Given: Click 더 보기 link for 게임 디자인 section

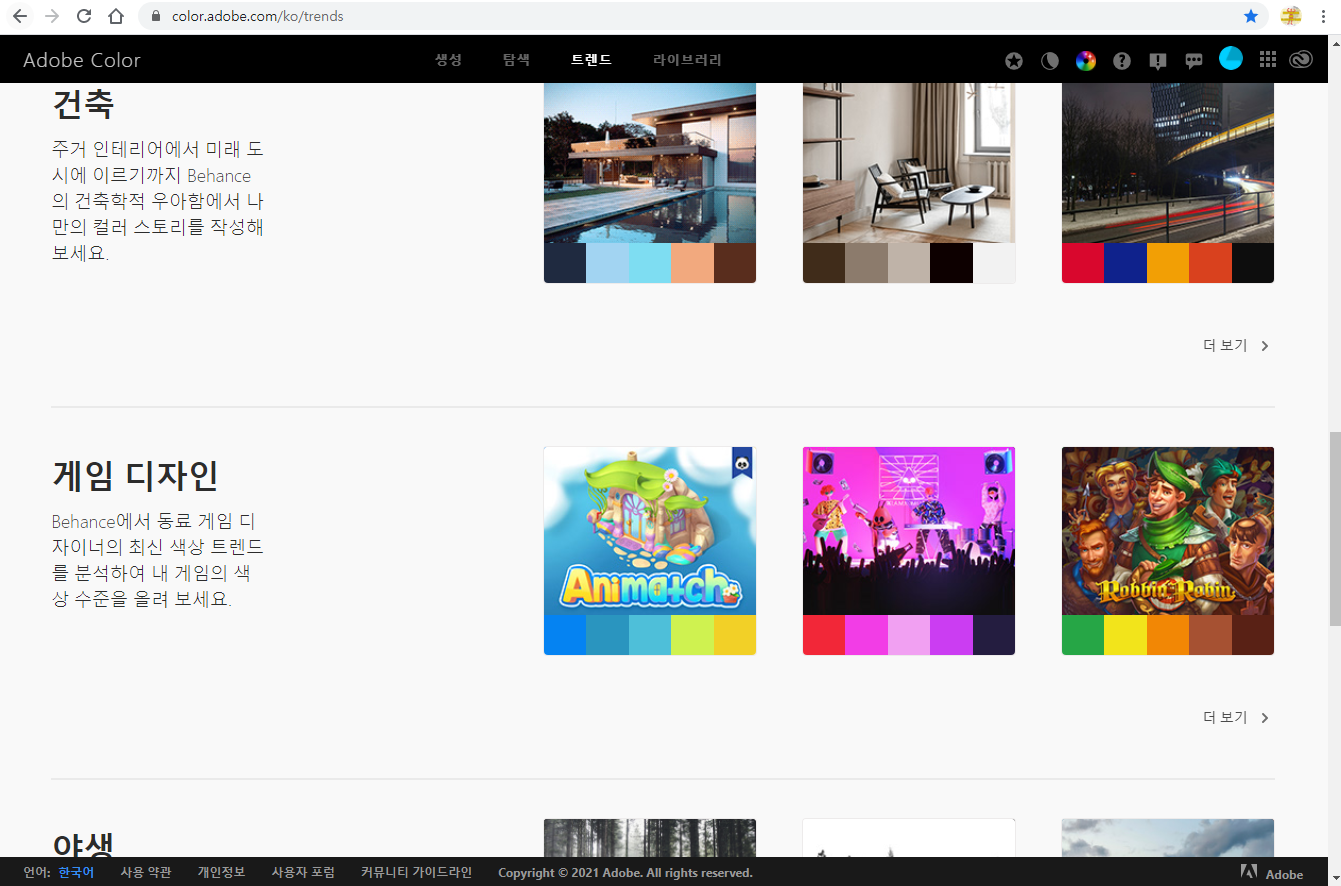Looking at the screenshot, I should 1225,717.
